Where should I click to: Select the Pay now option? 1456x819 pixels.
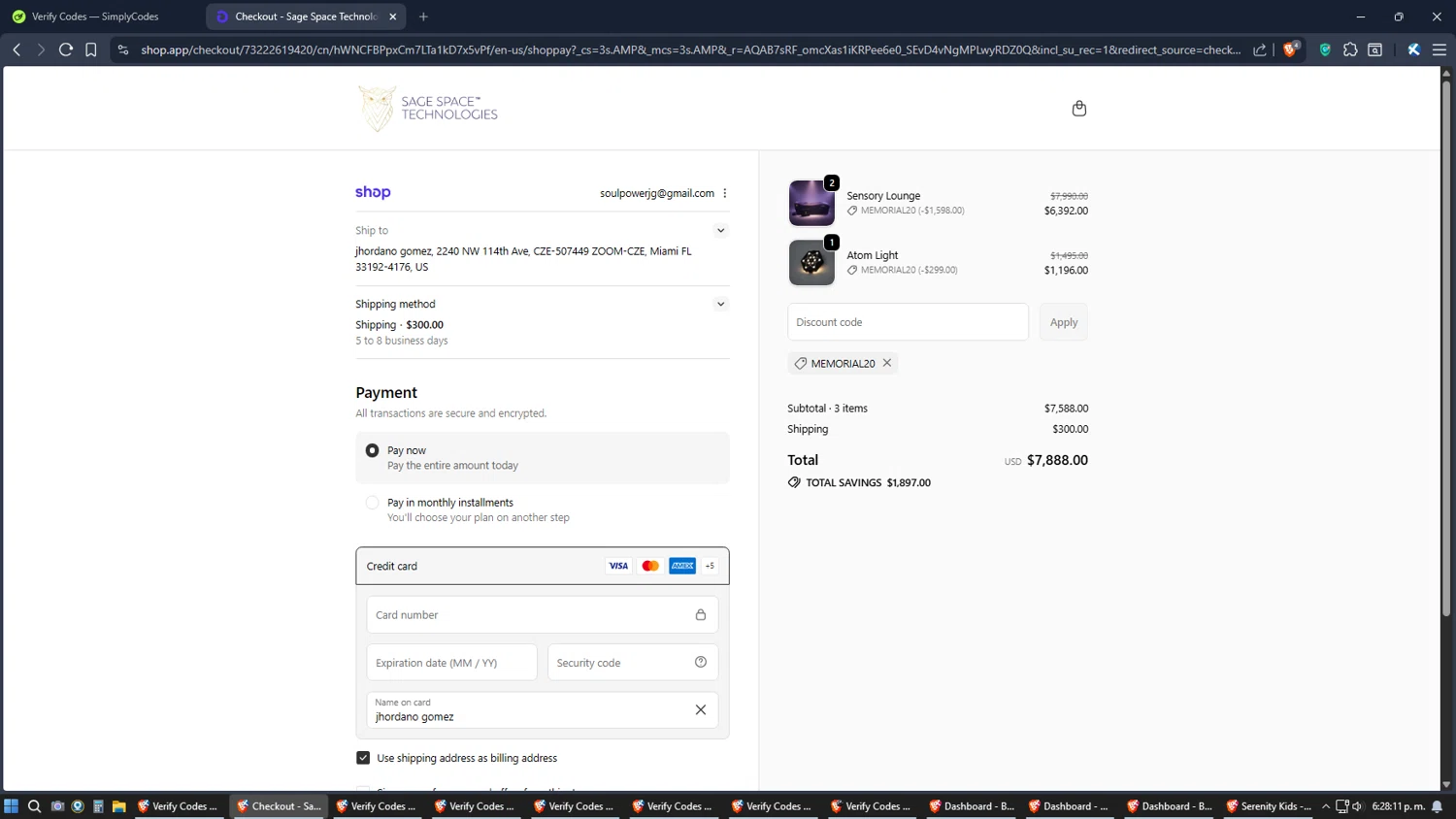[372, 450]
